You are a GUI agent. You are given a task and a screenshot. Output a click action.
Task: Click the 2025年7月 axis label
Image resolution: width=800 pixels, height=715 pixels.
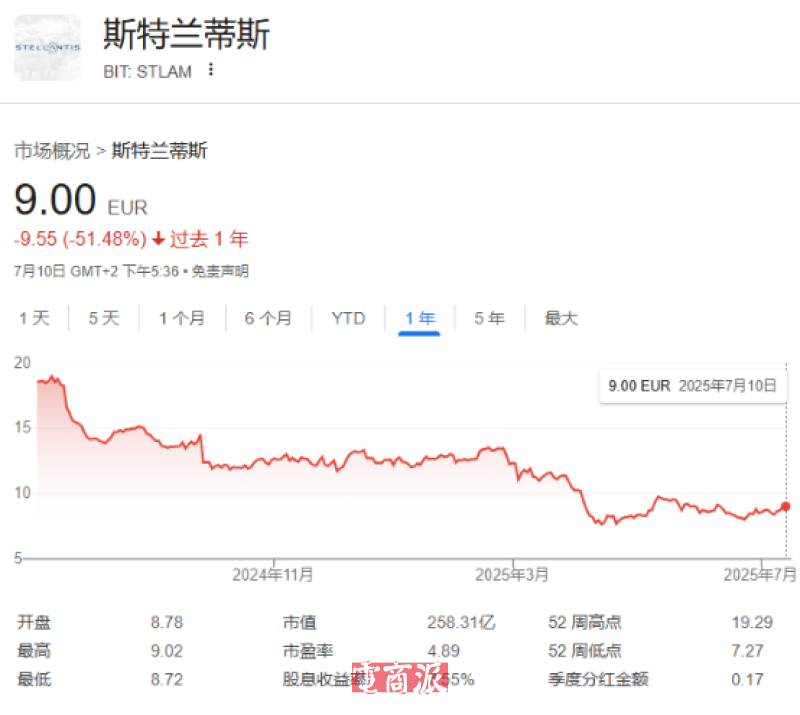760,575
